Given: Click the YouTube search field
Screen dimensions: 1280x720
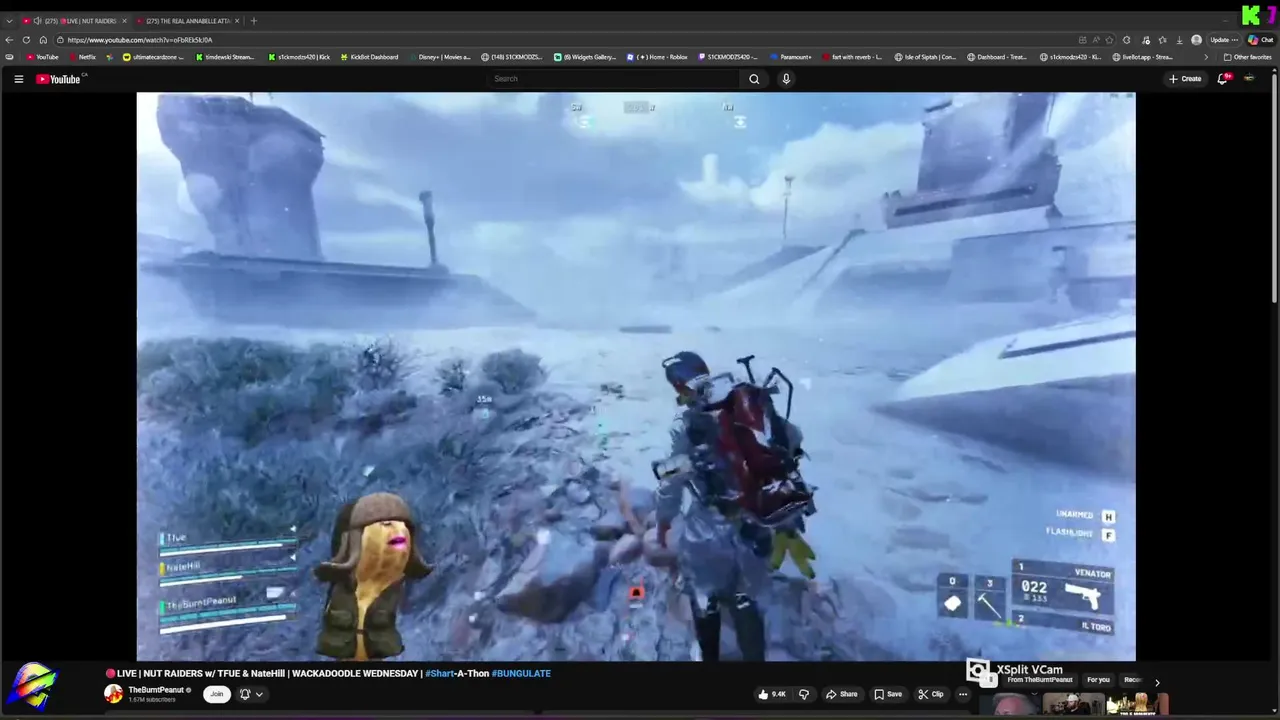Looking at the screenshot, I should pyautogui.click(x=613, y=79).
